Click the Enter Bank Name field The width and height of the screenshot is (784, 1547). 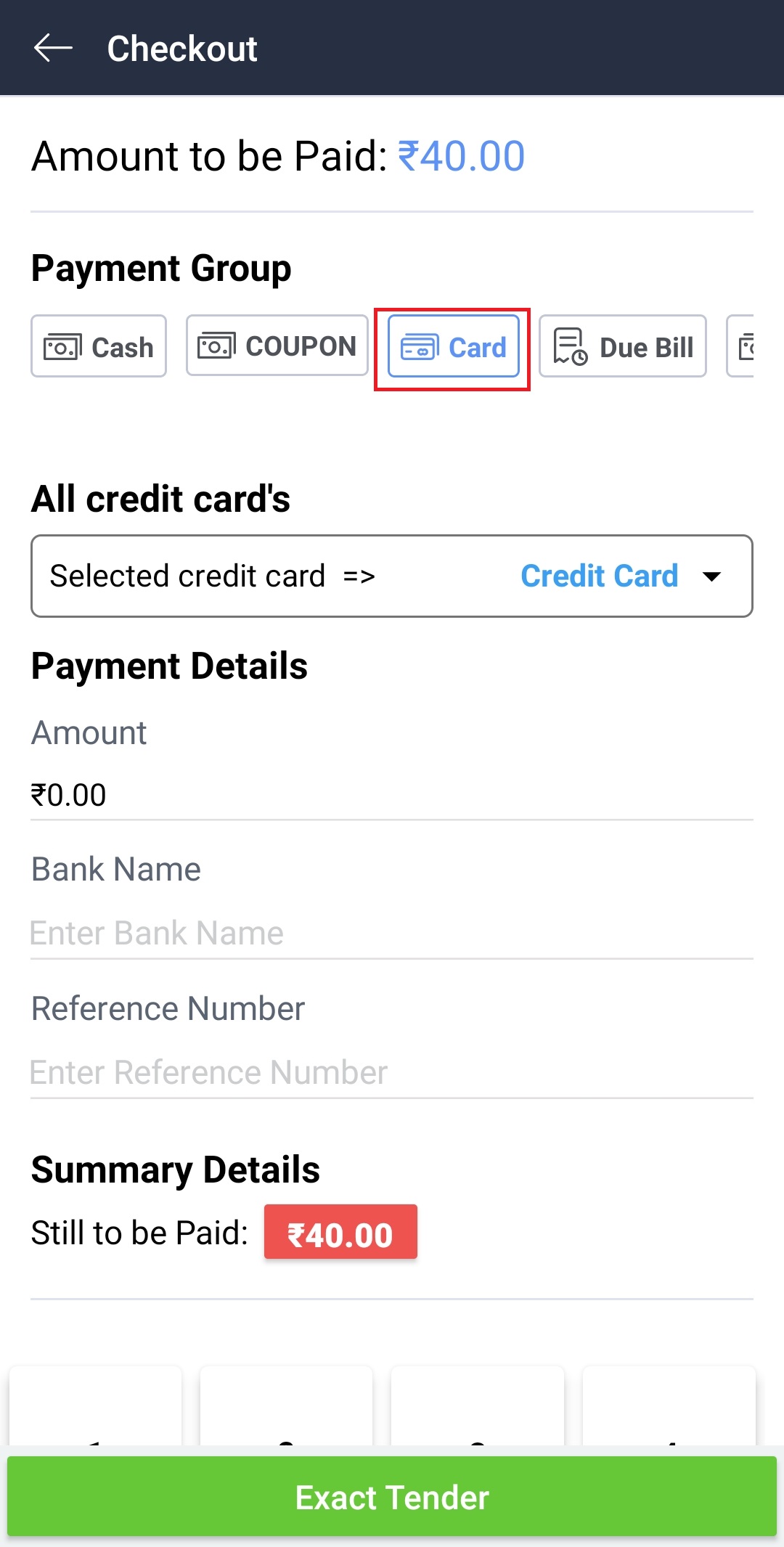pyautogui.click(x=392, y=933)
